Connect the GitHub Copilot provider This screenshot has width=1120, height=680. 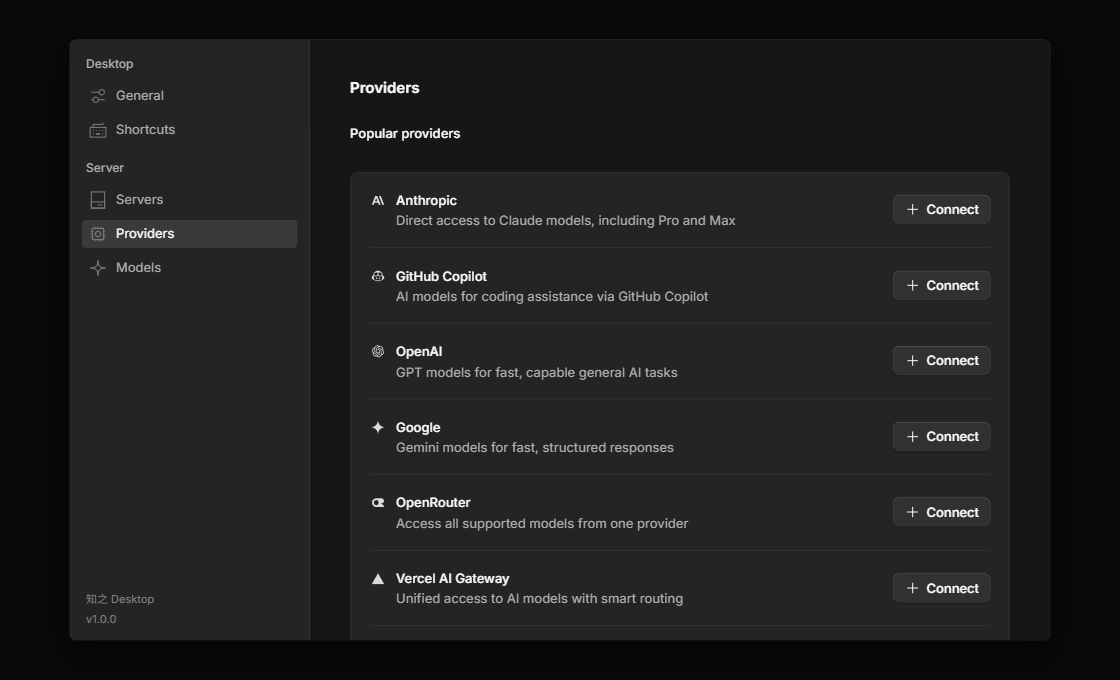(x=941, y=285)
